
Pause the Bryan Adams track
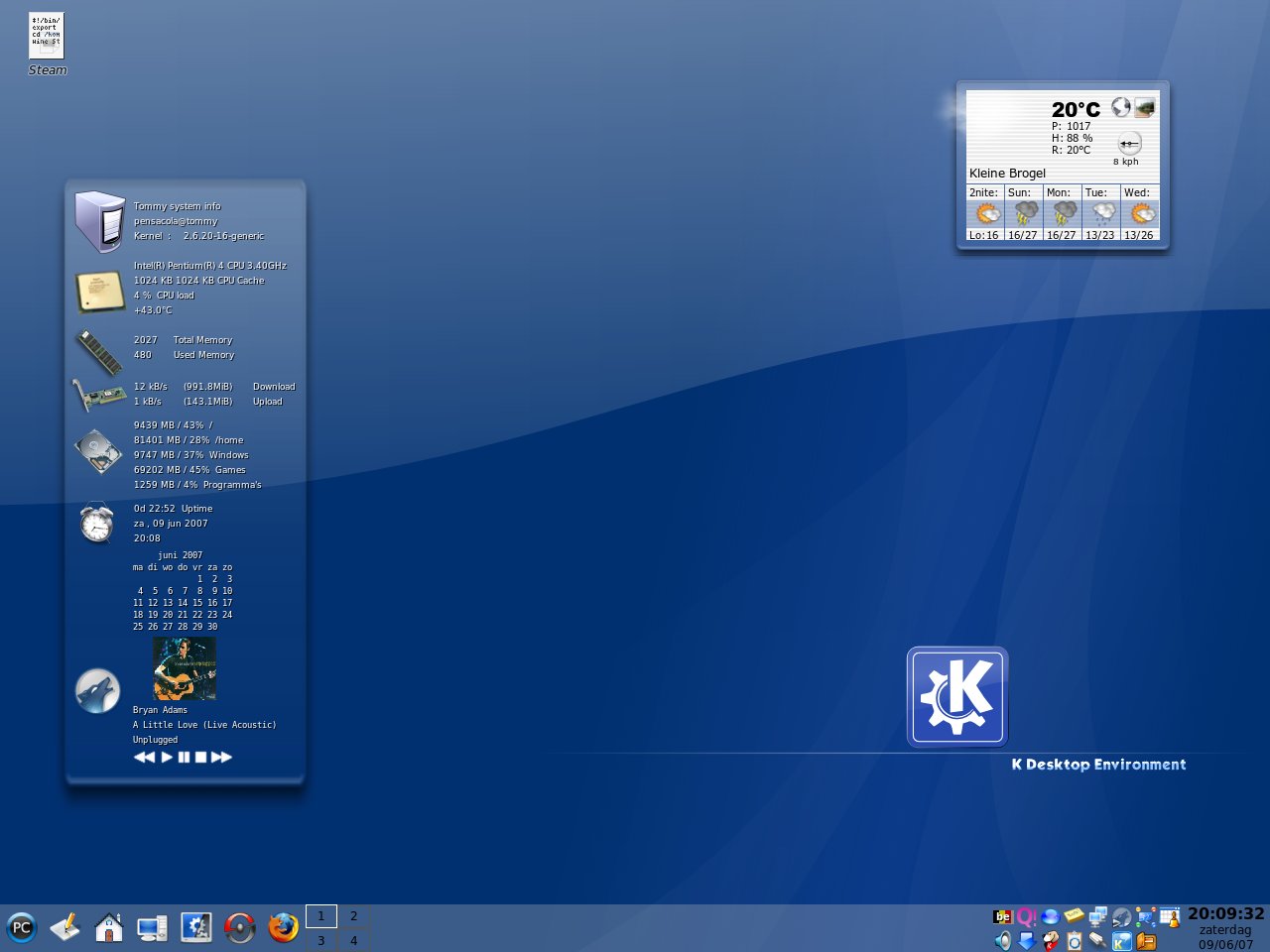coord(184,757)
